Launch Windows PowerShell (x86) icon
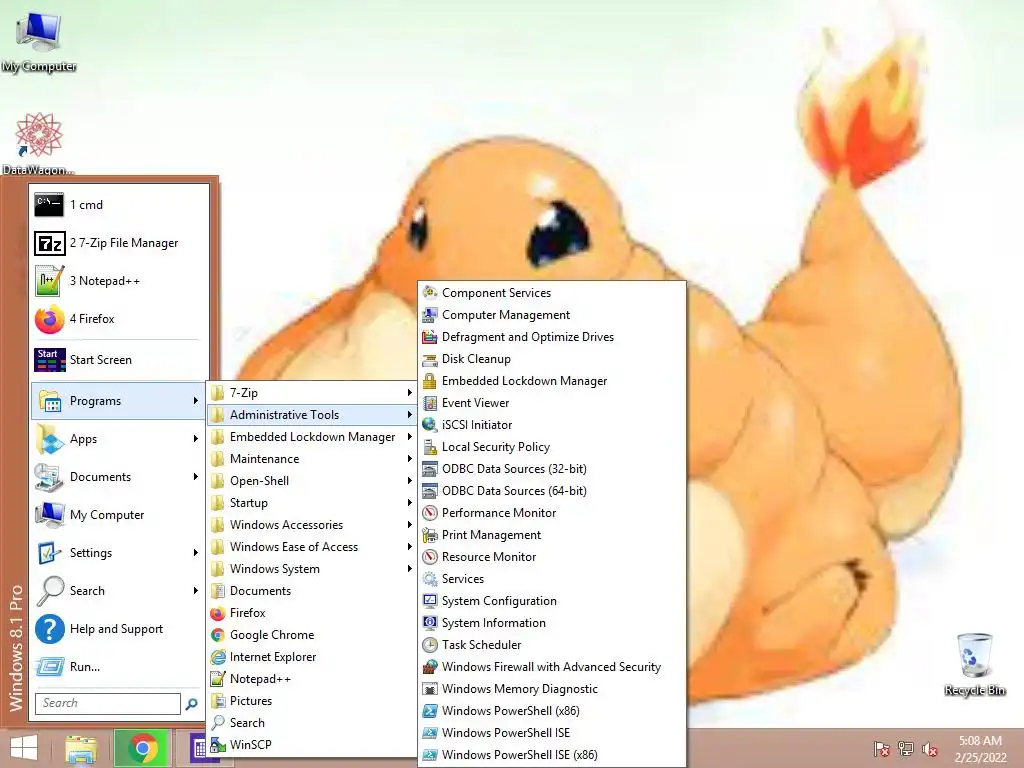 pos(429,711)
